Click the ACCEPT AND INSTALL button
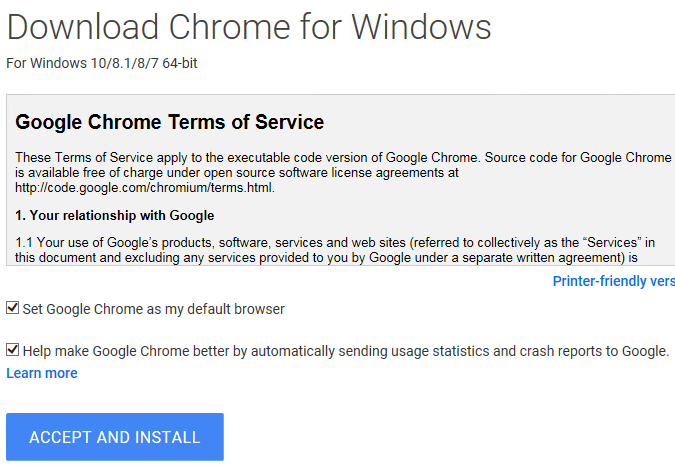Viewport: 675px width, 468px height. point(115,437)
